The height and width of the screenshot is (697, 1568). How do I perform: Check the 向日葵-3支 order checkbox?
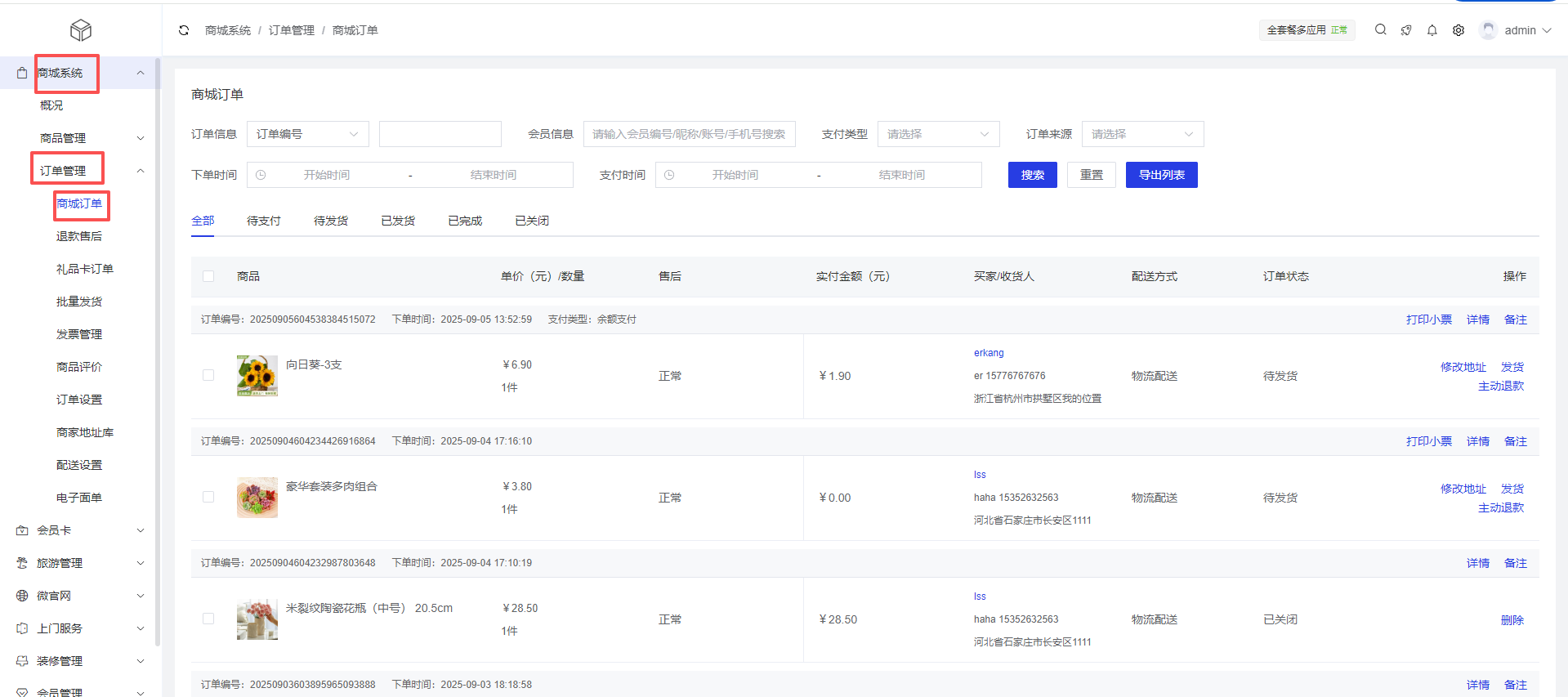coord(208,375)
